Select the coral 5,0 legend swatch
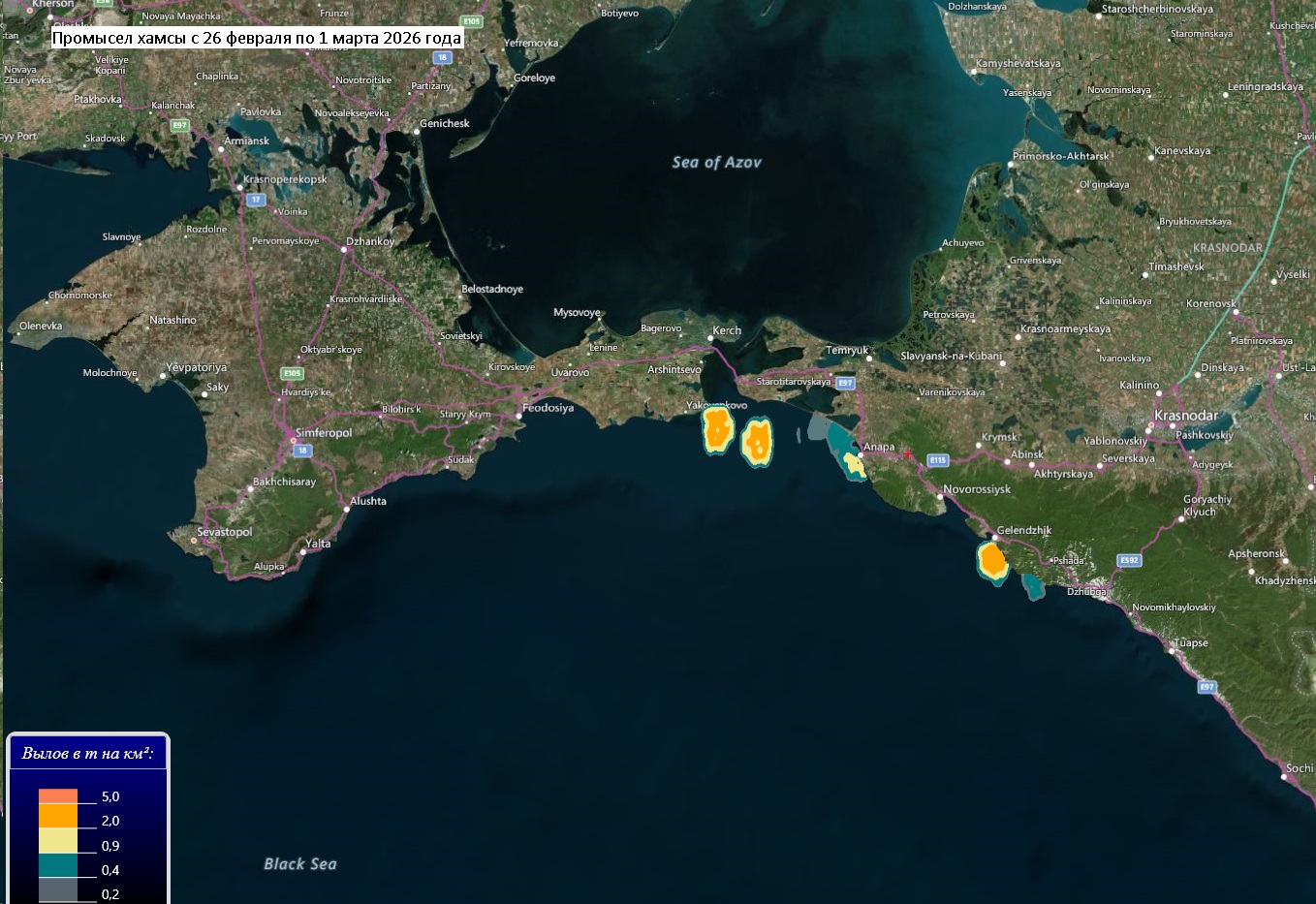1316x904 pixels. [x=58, y=795]
